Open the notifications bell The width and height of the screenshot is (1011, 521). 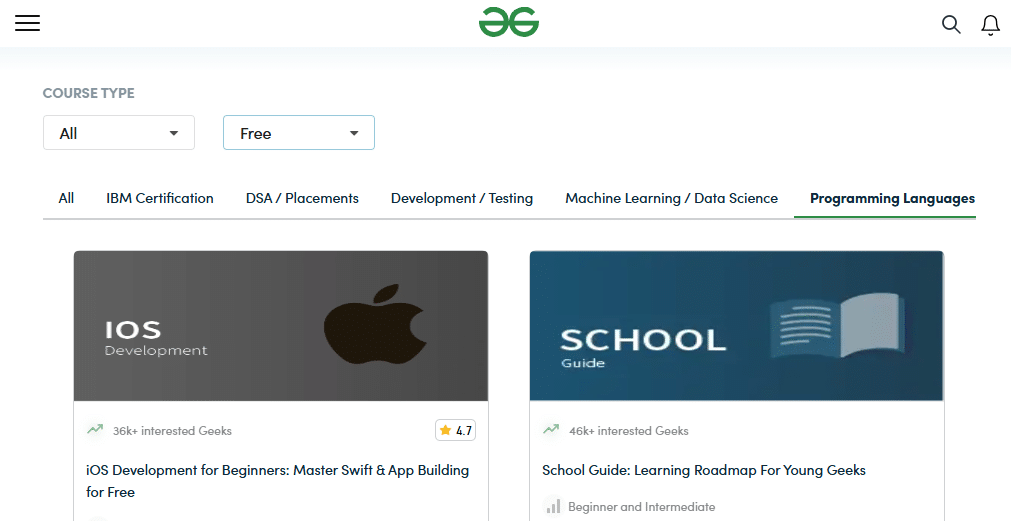(990, 25)
